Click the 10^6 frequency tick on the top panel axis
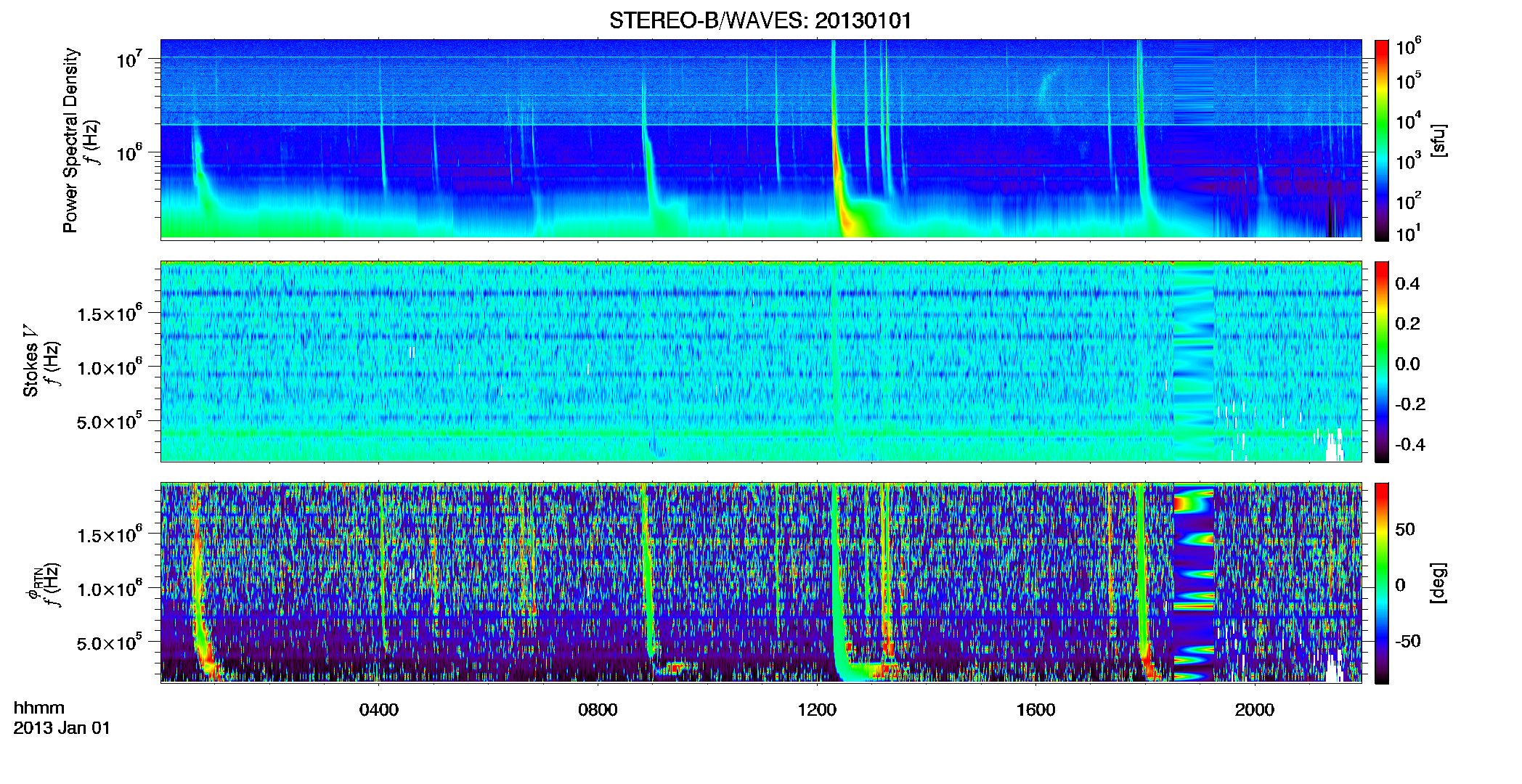Screen dimensions: 1522x784 pos(129,153)
